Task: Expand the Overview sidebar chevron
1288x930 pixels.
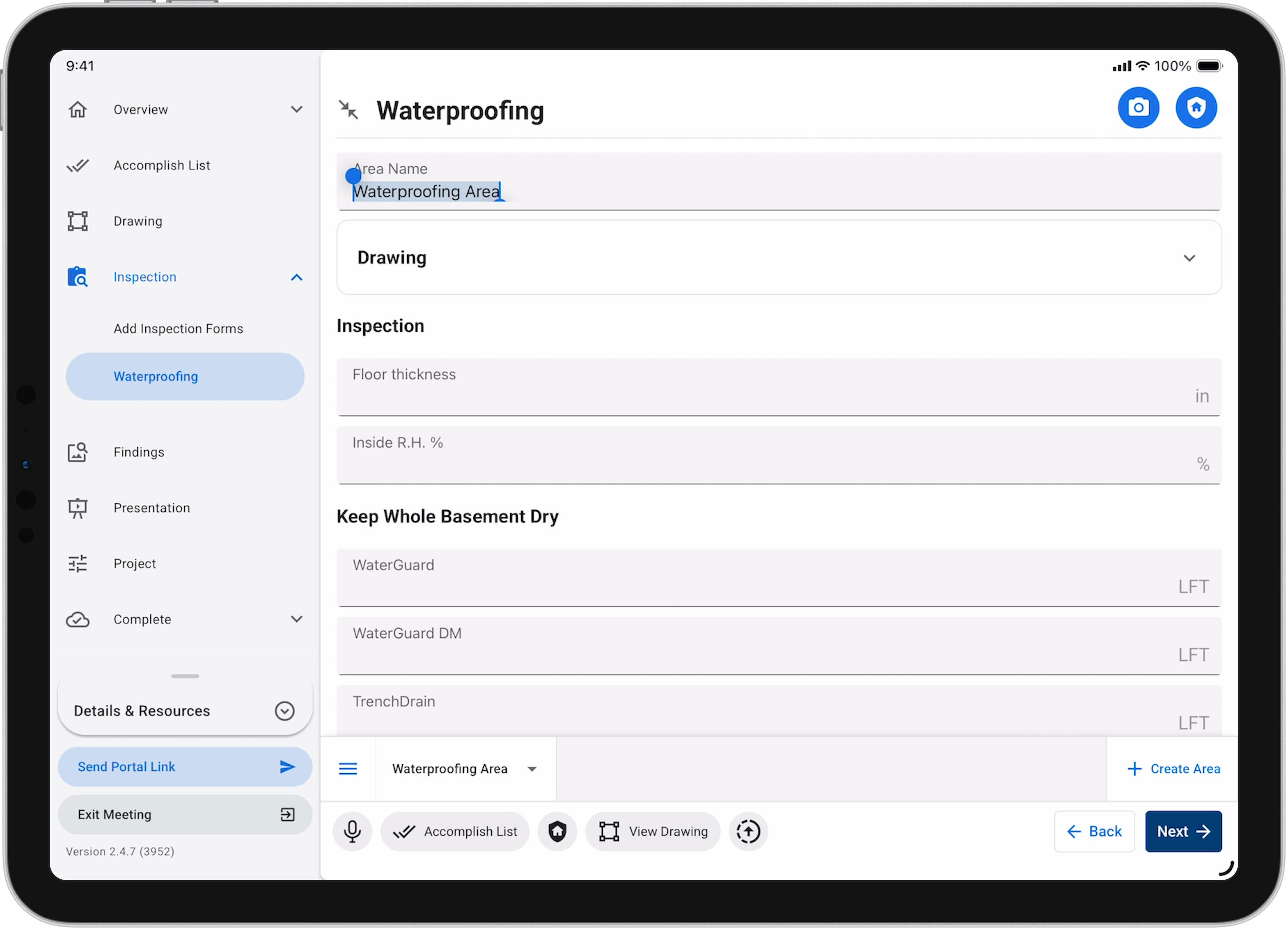Action: (297, 109)
